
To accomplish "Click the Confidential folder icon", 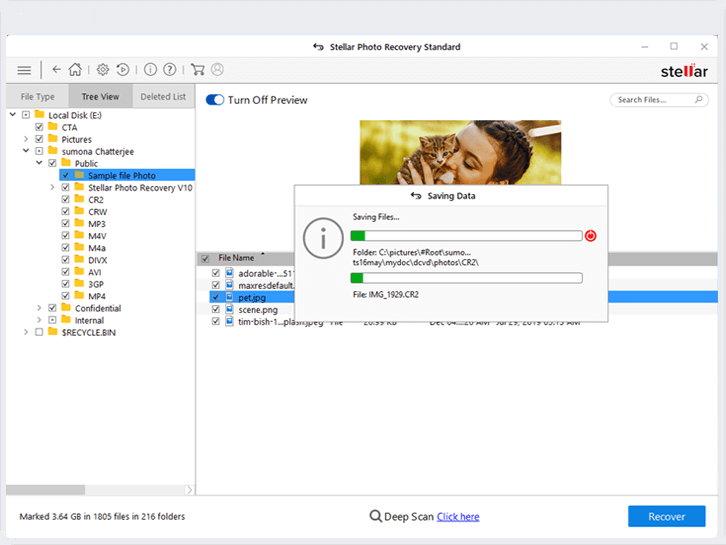I will [x=66, y=307].
